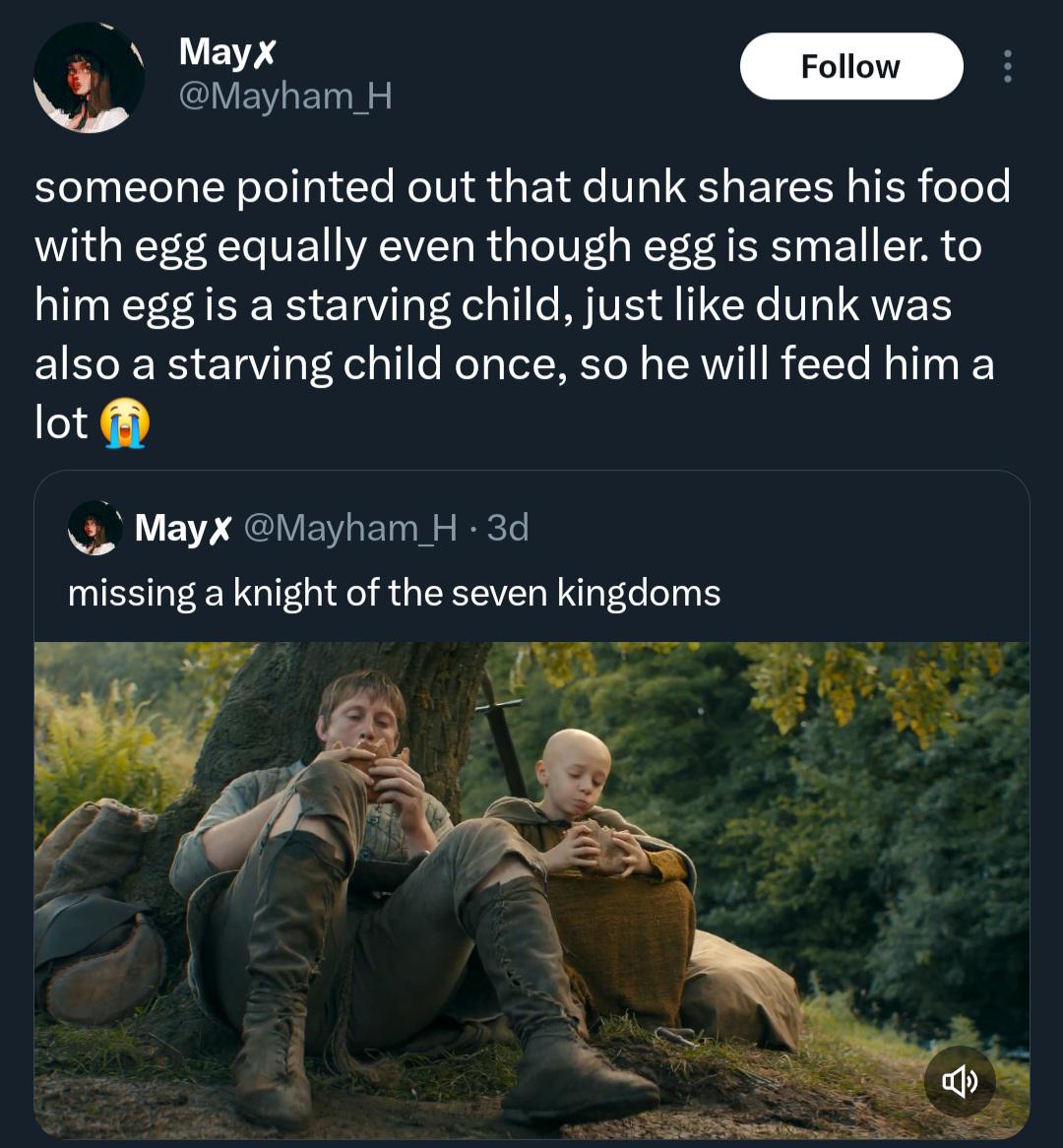Click the crying face emoji
The width and height of the screenshot is (1063, 1148).
[125, 425]
